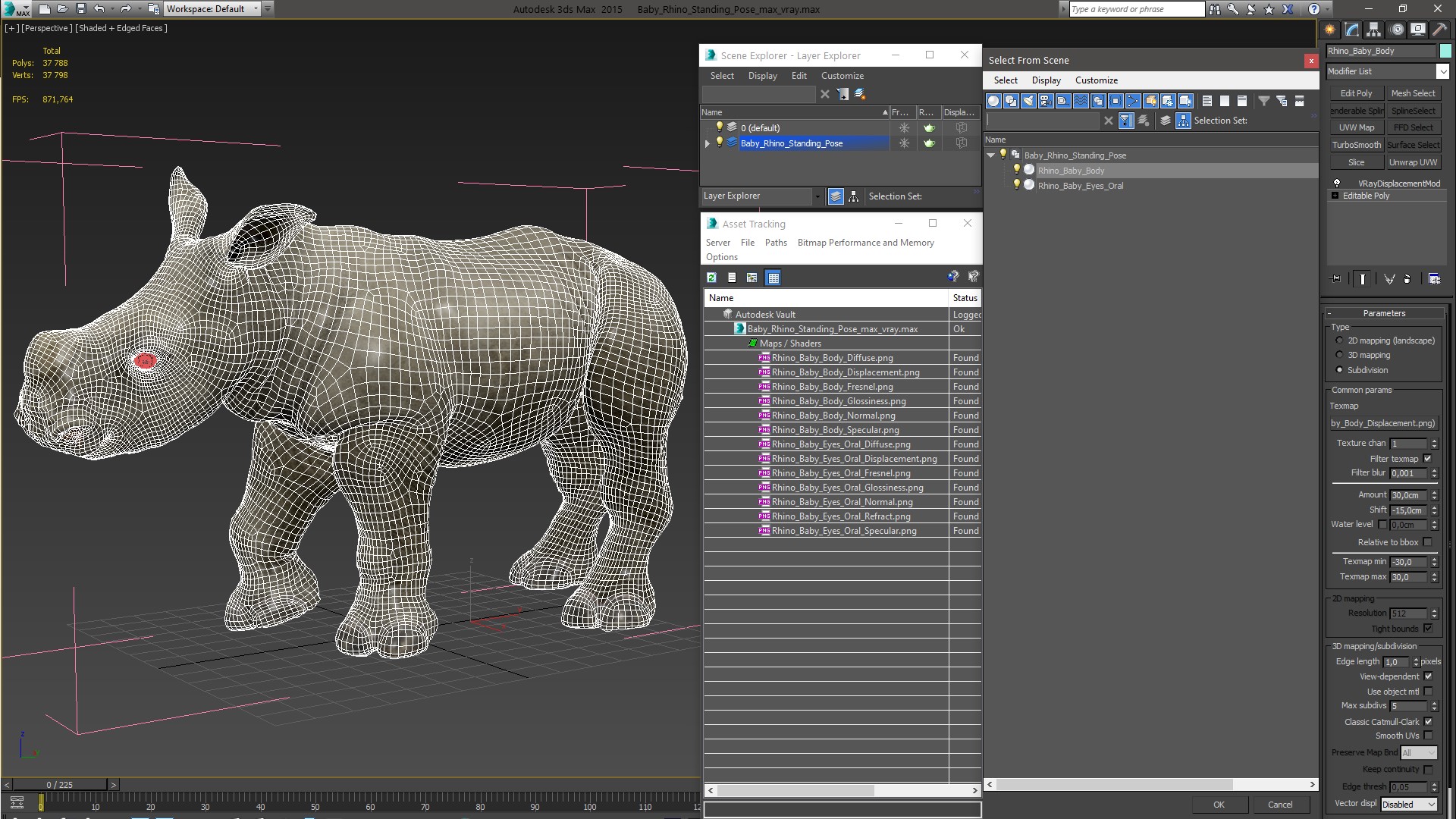The image size is (1456, 819).
Task: Toggle the Filter Texmap checkbox
Action: pos(1429,458)
